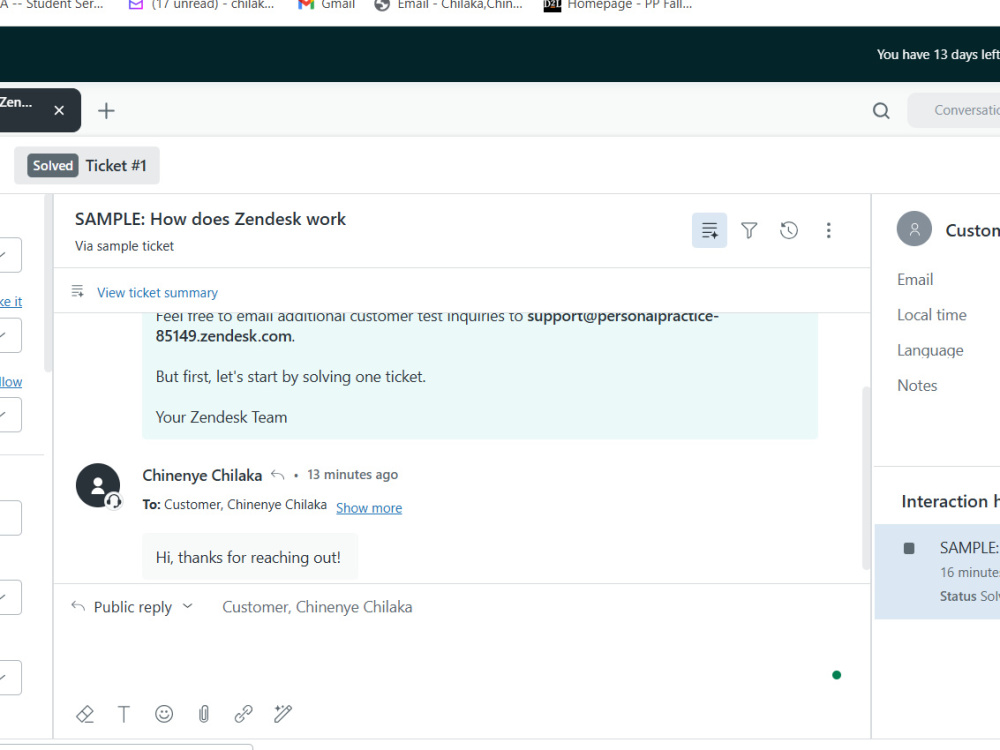Click recipient field Customer, Chinenye Chilaka
The height and width of the screenshot is (750, 1000).
coord(317,607)
